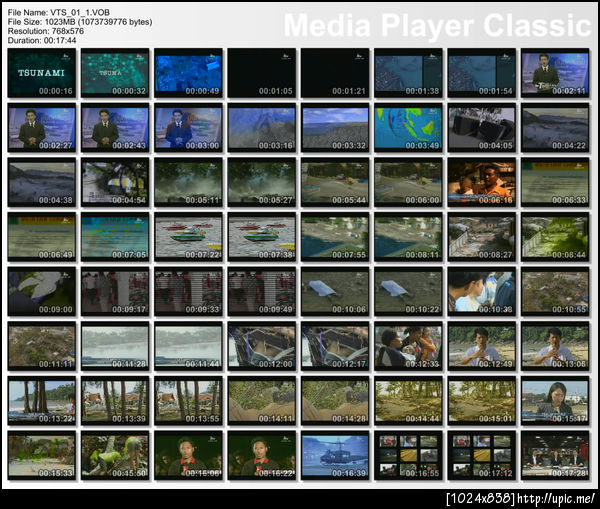Screen dimensions: 600x509
Task: Click the thumbnail at 00:13:55
Action: 188,401
